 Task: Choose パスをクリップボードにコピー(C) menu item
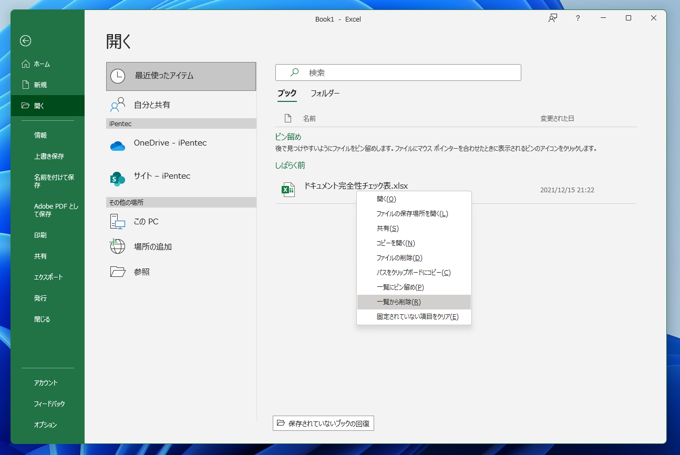point(414,273)
